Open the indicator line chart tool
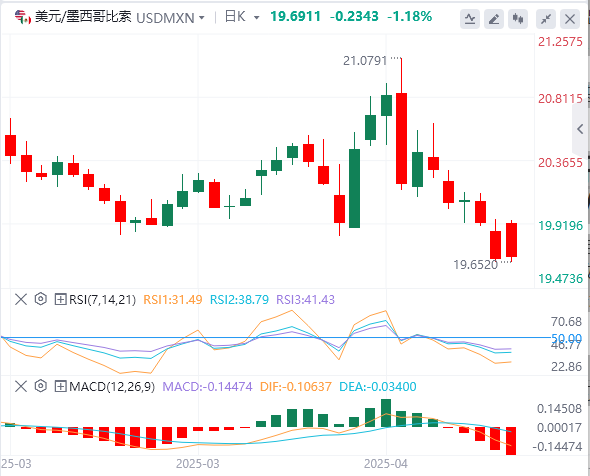Screen dimensions: 590x476 470,19
